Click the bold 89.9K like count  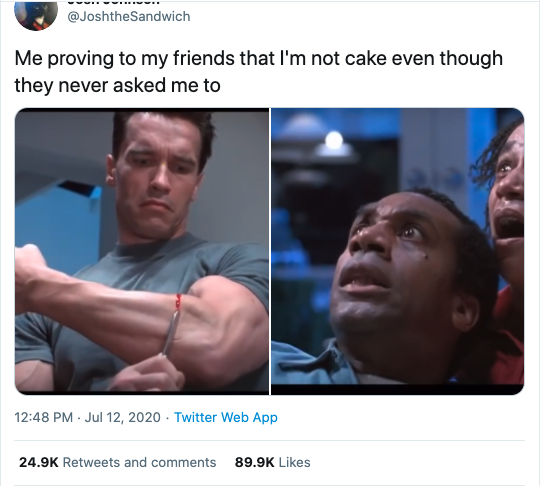[x=254, y=462]
